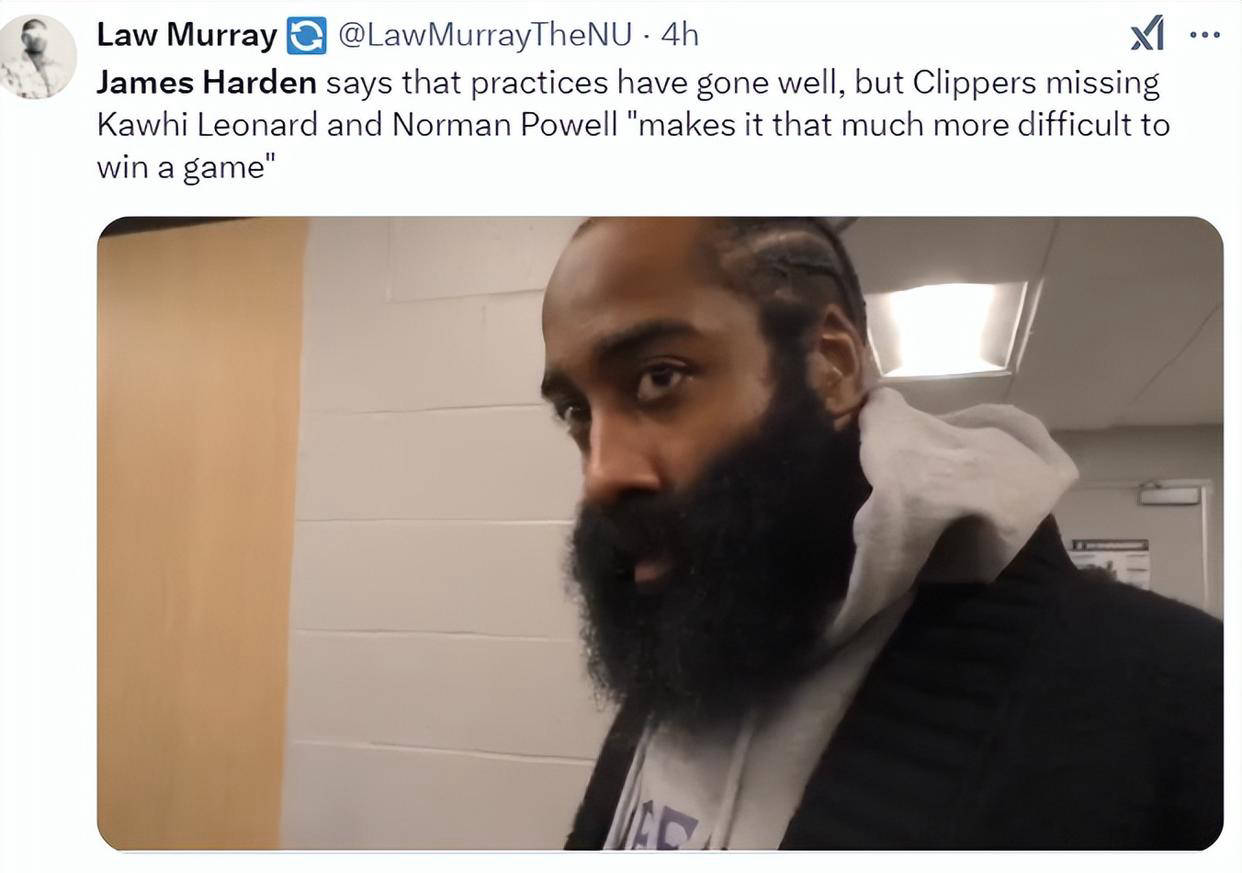The height and width of the screenshot is (873, 1242).
Task: Open the Grok explain-post icon
Action: (1147, 36)
